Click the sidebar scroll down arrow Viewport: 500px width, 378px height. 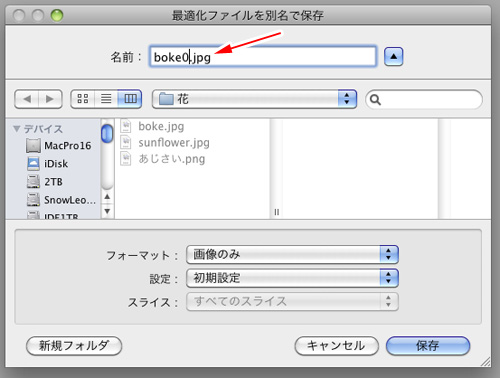107,211
